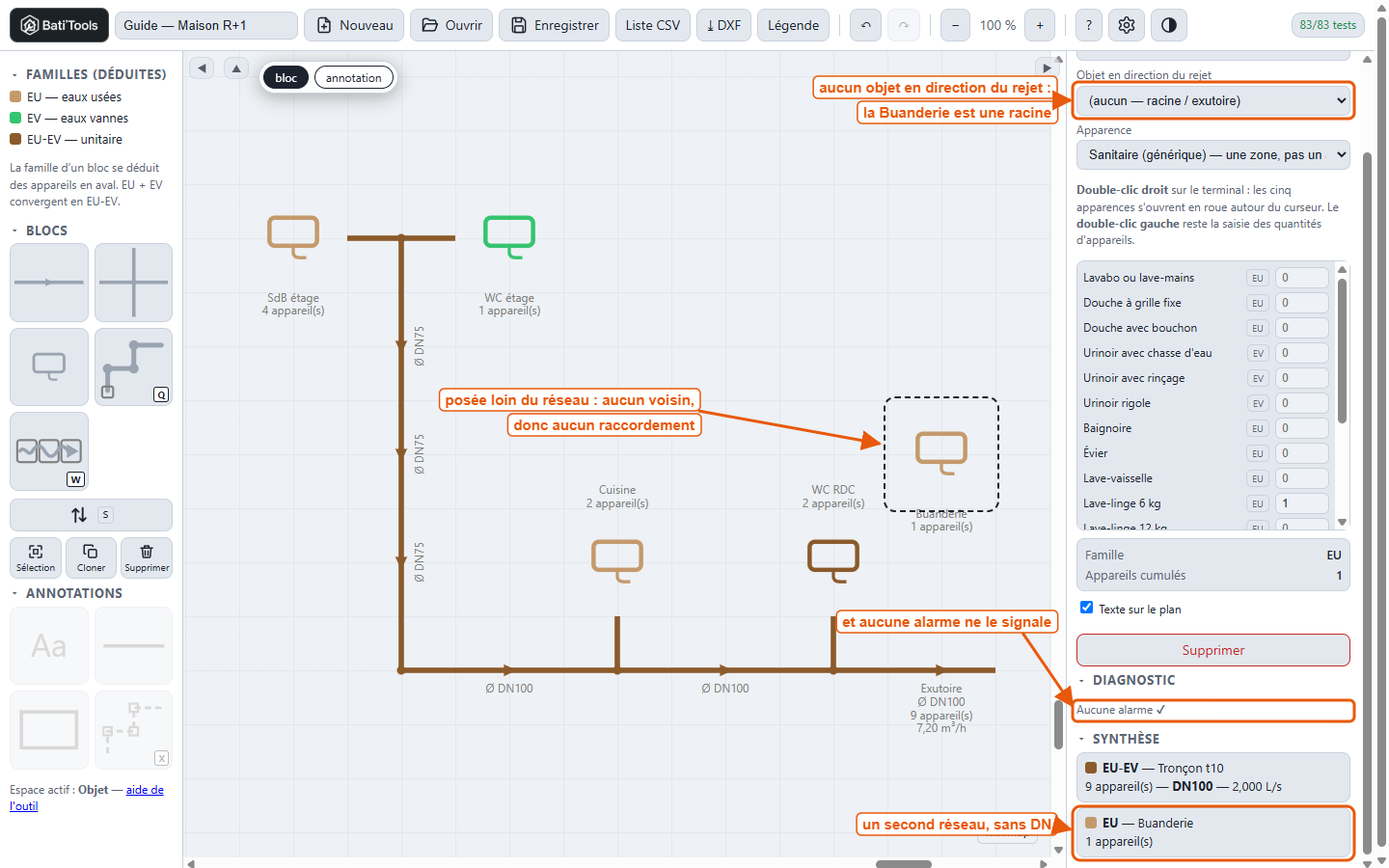
Task: Choose the routed pipe block (Q)
Action: click(133, 366)
